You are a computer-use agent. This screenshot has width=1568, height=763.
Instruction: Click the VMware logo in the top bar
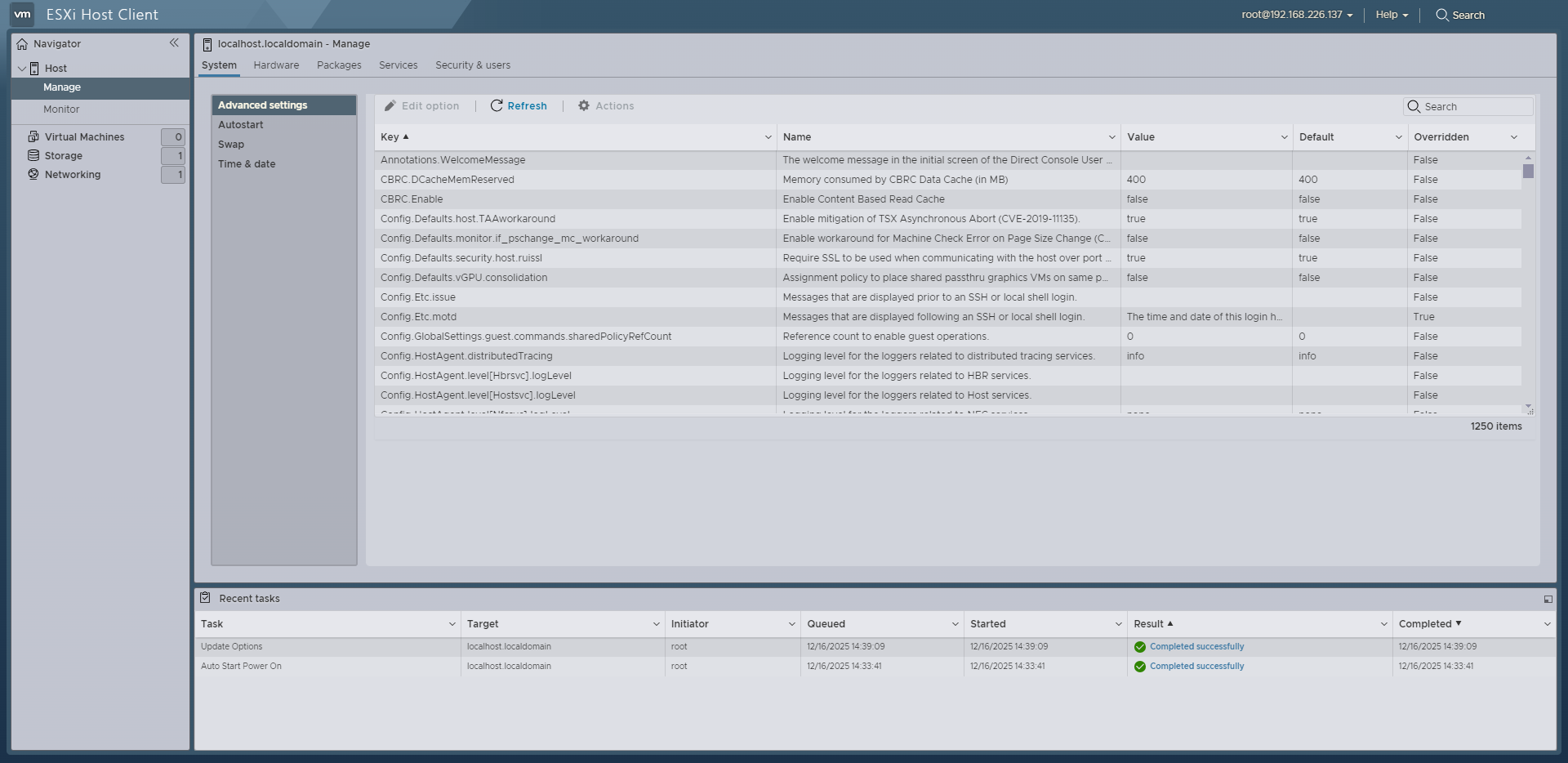(24, 14)
